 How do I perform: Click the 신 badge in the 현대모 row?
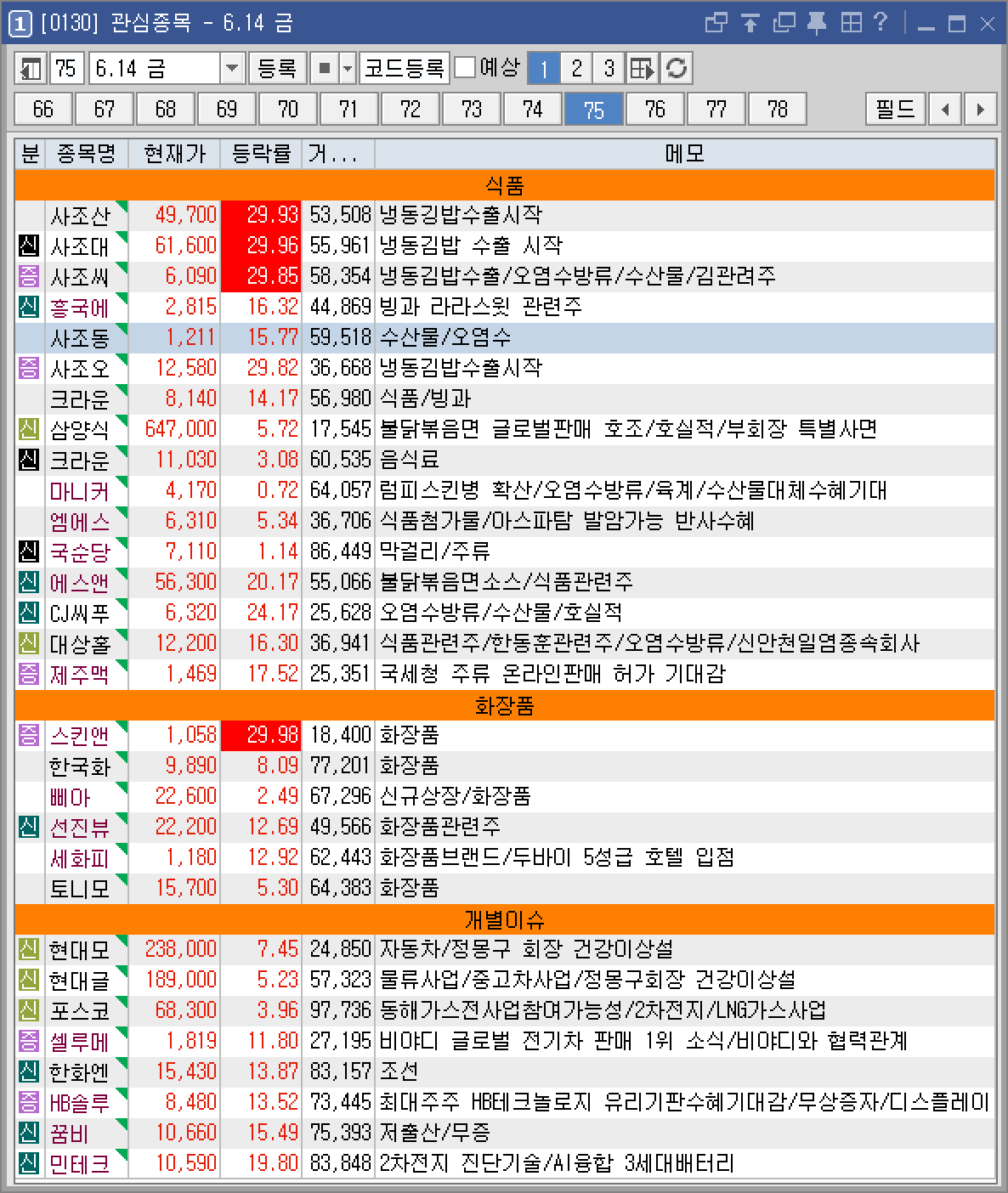tap(29, 949)
